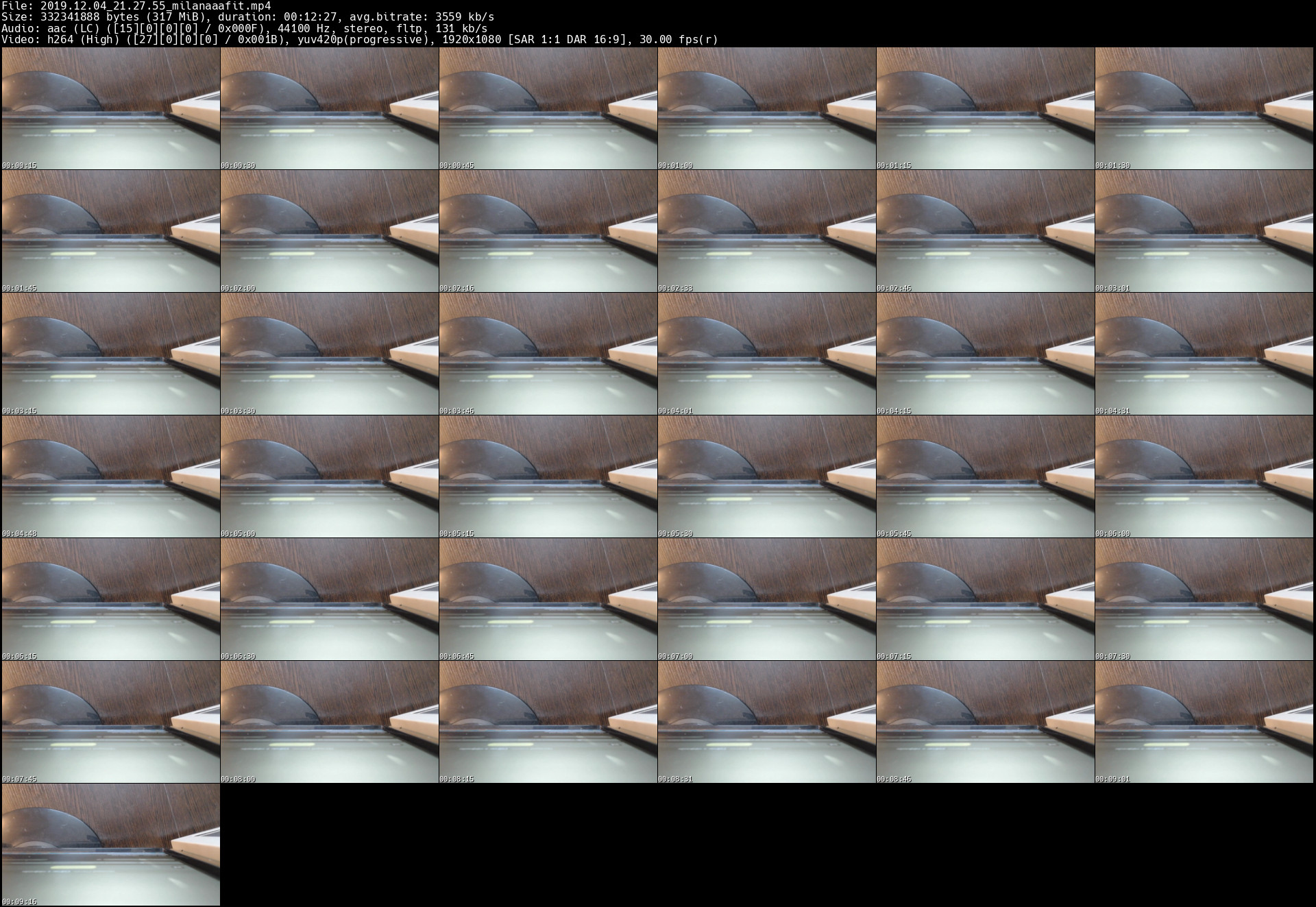Choose the thumbnail timestamped 00:05:00
This screenshot has height=907, width=1316.
330,476
